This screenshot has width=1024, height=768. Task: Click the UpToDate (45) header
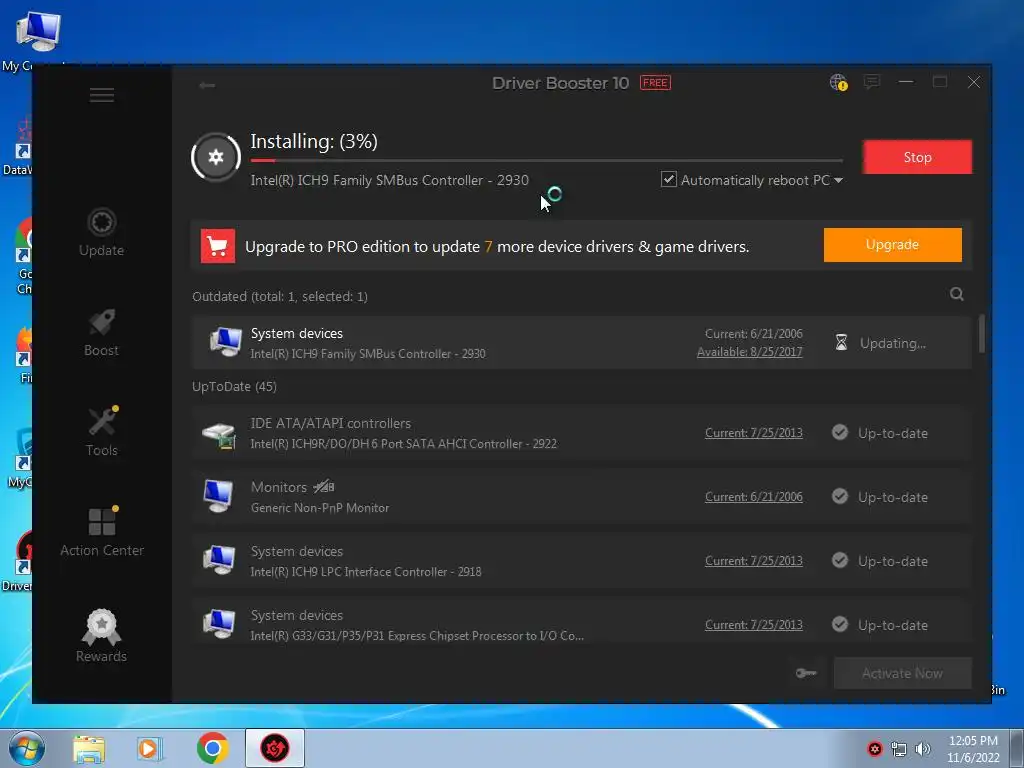234,387
